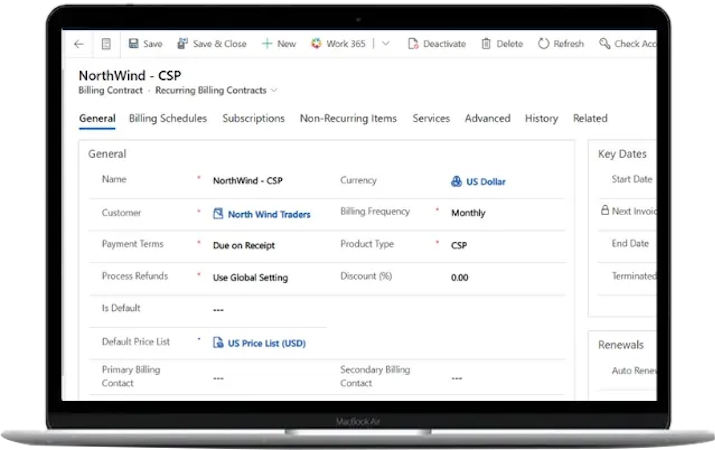This screenshot has width=715, height=450.
Task: Click the account icon beside North Wind Traders
Action: pos(218,213)
